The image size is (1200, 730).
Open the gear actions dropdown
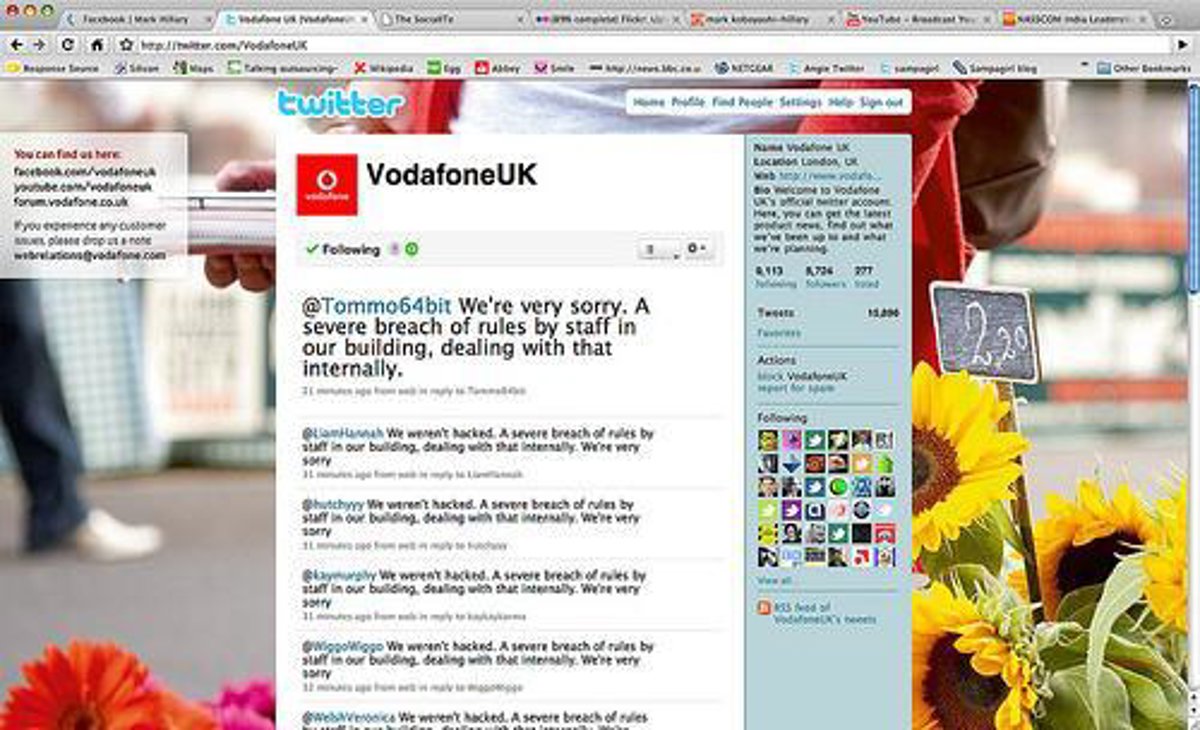pos(698,248)
